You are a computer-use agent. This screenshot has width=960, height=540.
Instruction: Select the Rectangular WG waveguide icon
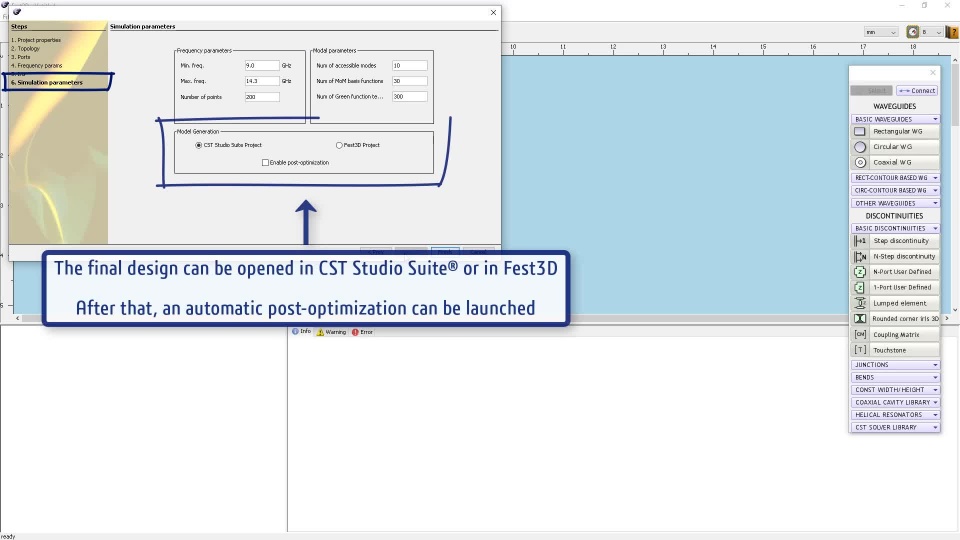pos(860,131)
